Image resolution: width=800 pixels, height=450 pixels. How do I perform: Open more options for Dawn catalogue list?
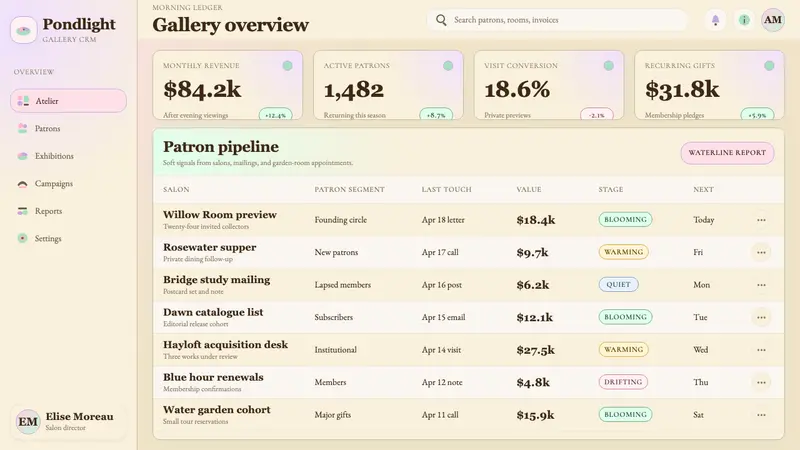[x=761, y=317]
